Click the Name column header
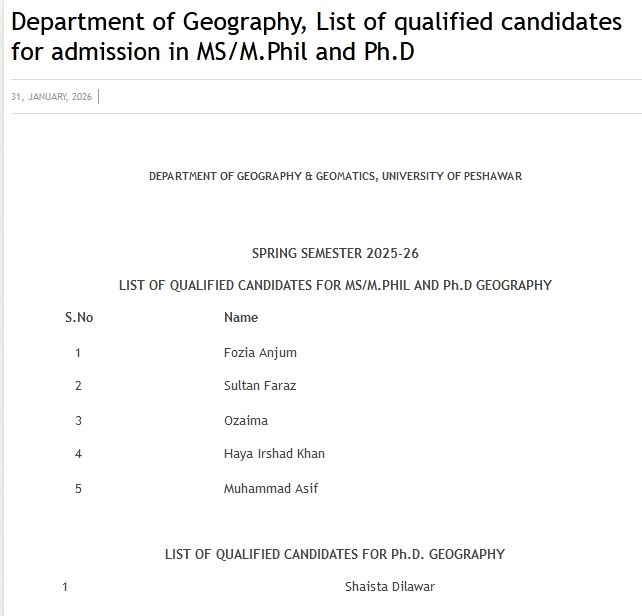The height and width of the screenshot is (616, 642). 241,318
